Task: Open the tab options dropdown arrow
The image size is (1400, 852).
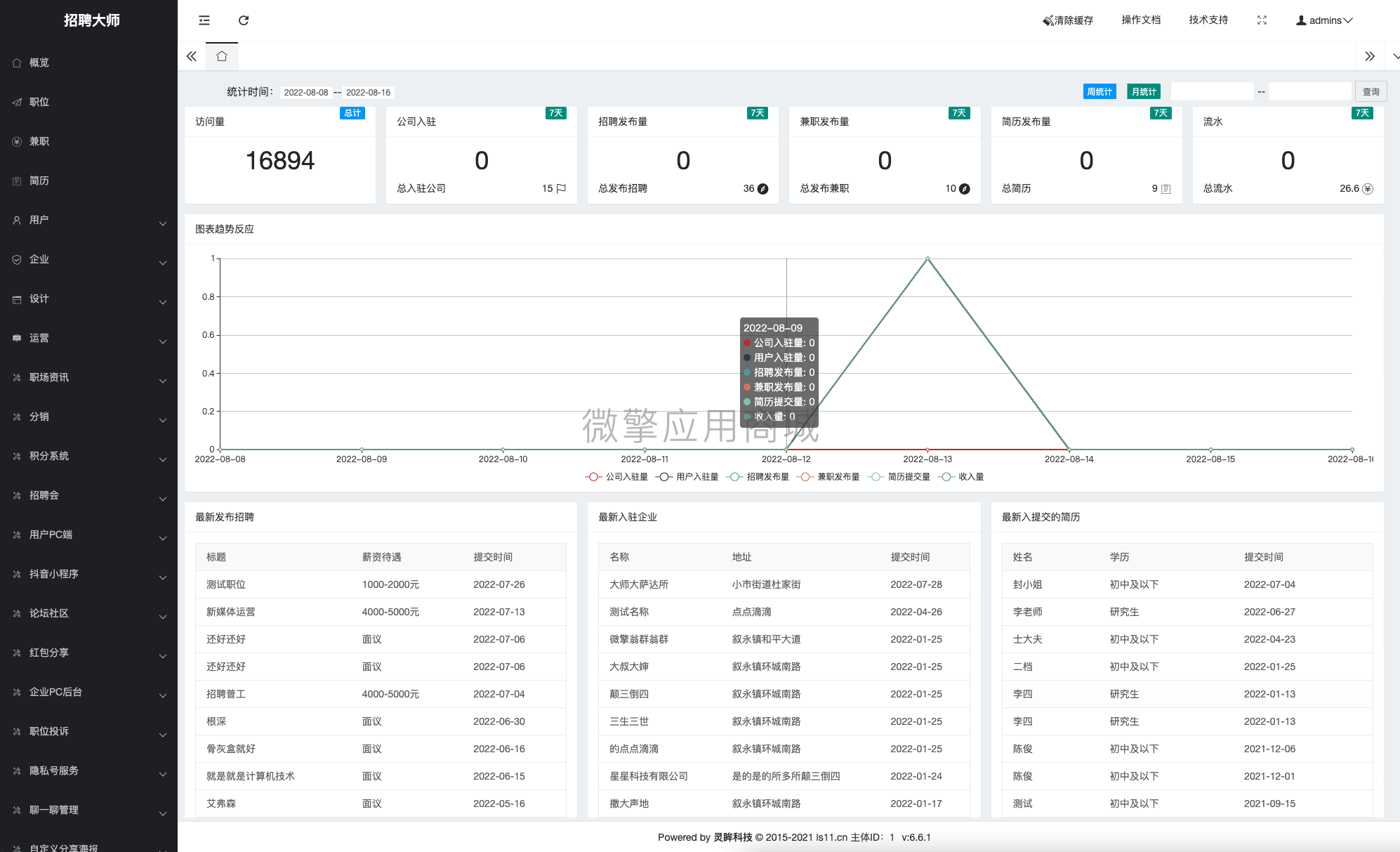Action: (x=1395, y=56)
